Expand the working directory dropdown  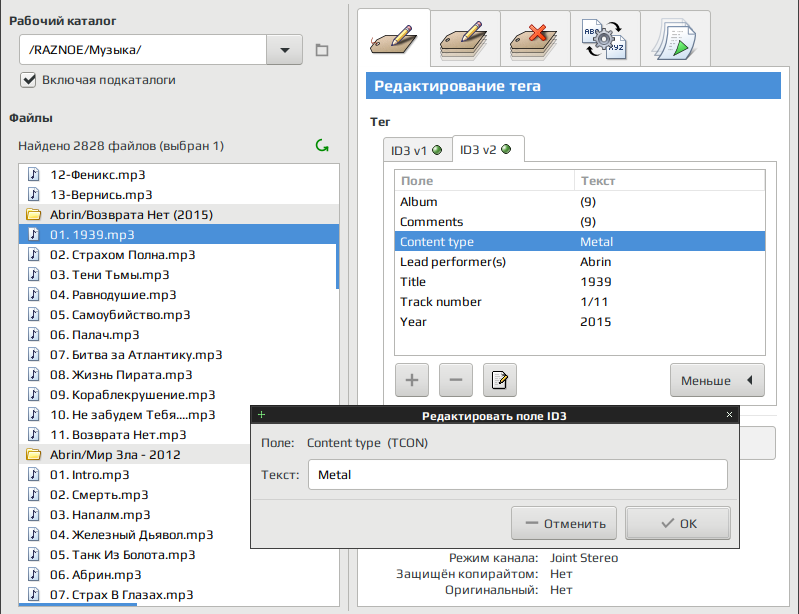tap(284, 50)
